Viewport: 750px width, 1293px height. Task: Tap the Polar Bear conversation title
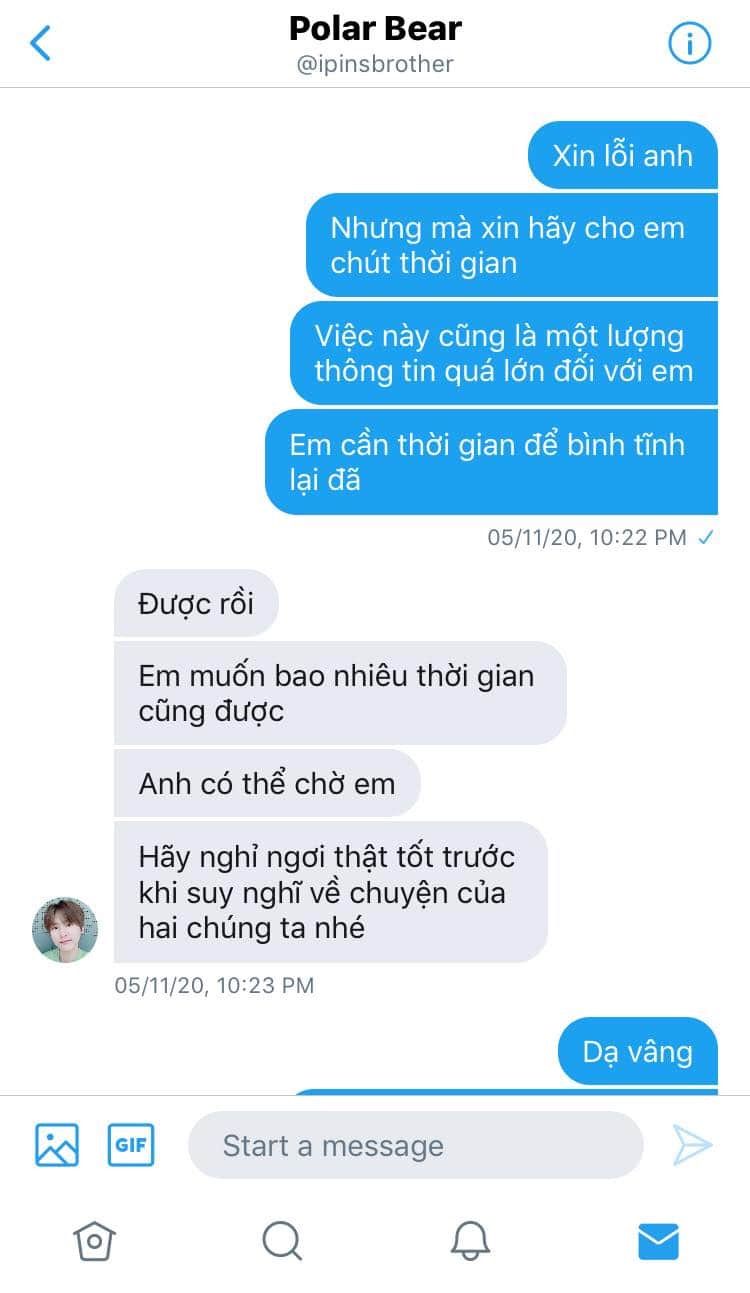point(375,29)
